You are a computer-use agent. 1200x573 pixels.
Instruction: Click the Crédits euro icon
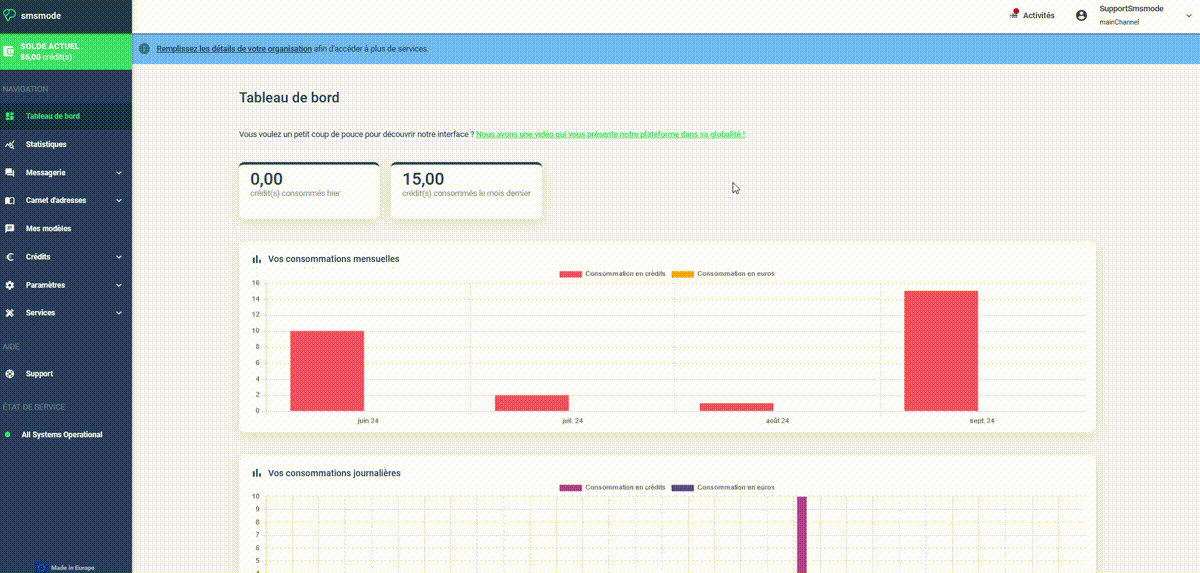pos(10,257)
